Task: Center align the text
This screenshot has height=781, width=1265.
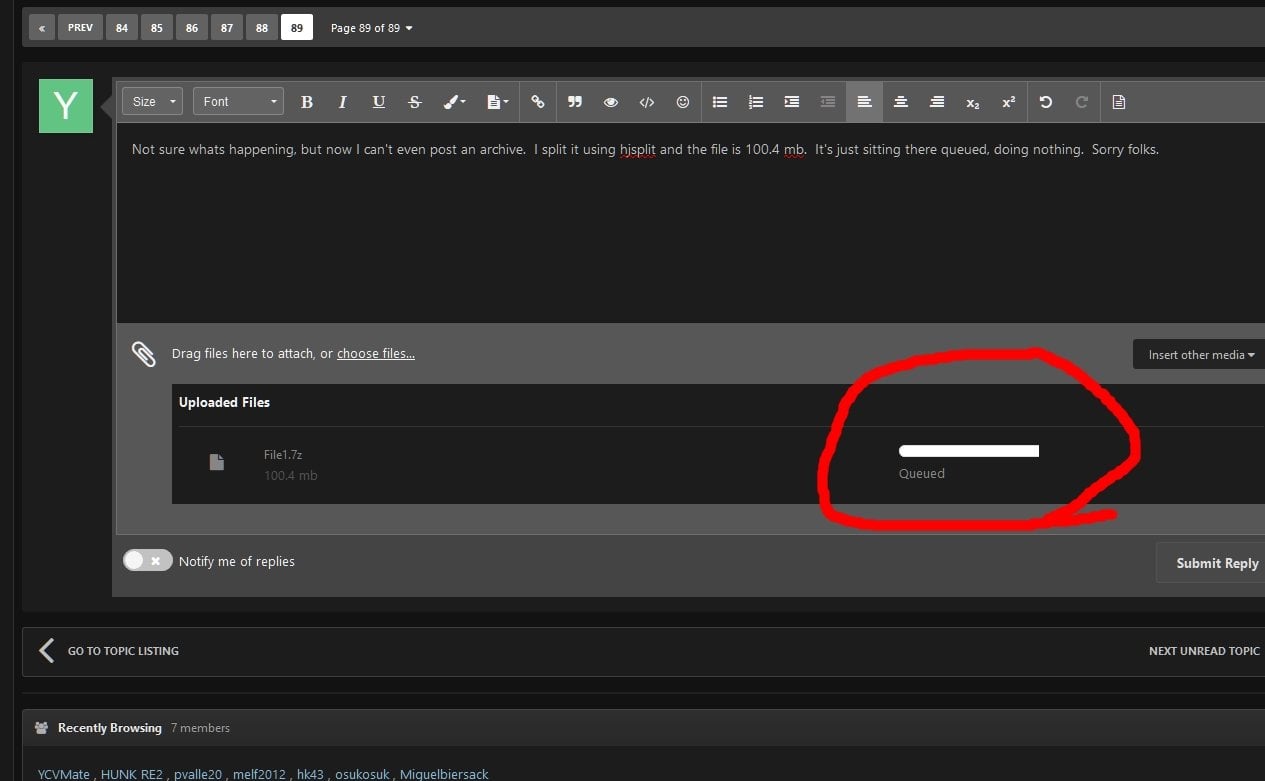Action: tap(901, 102)
